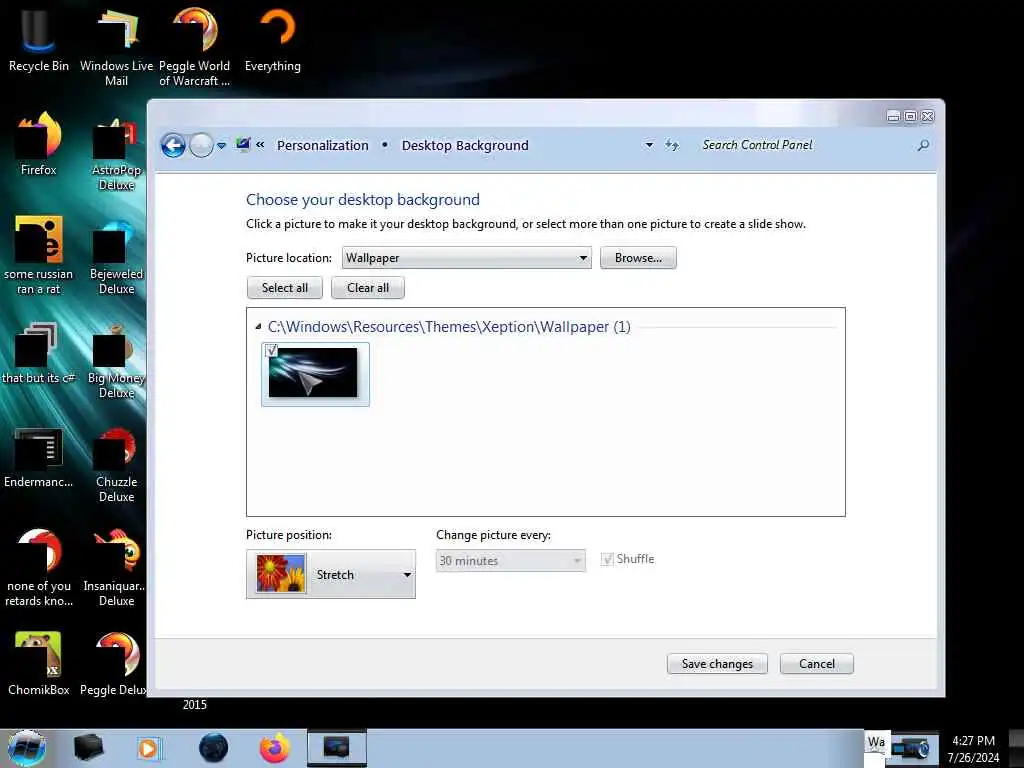Image resolution: width=1024 pixels, height=768 pixels.
Task: Open Windows Live Mail desktop icon
Action: [x=116, y=46]
